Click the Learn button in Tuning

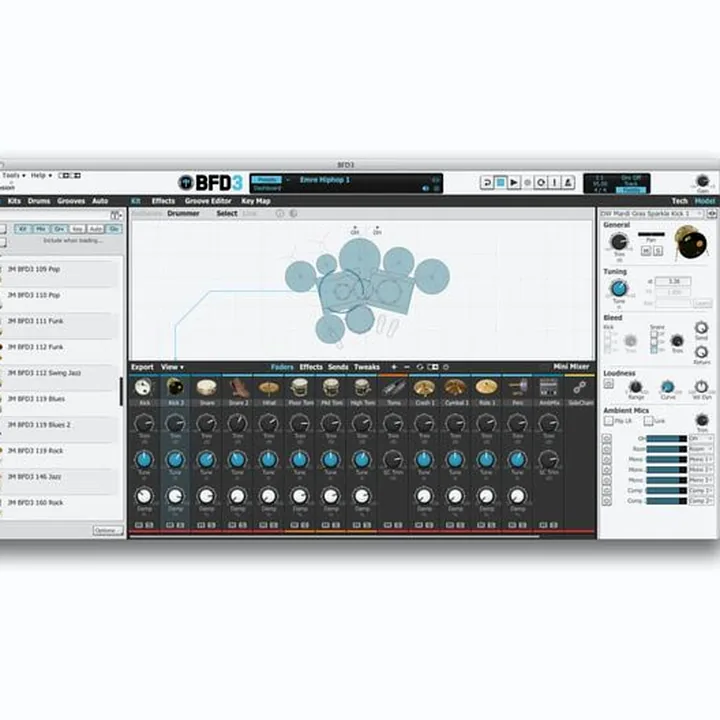pyautogui.click(x=703, y=304)
